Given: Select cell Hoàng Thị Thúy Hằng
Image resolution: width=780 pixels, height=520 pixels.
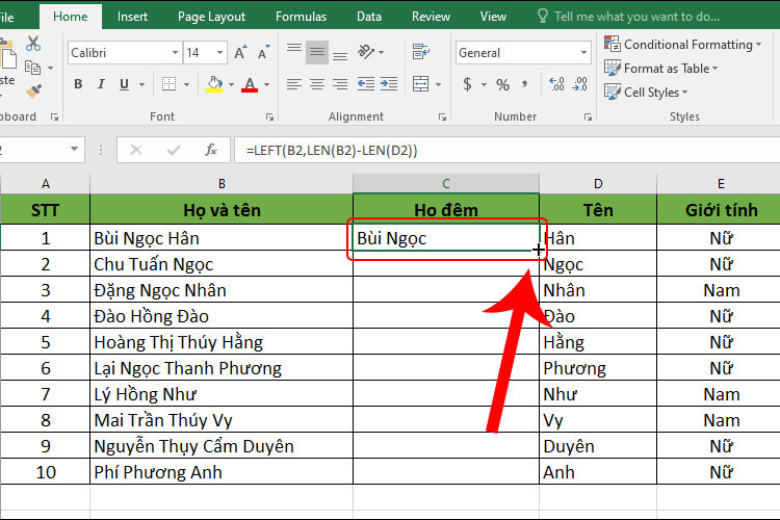Looking at the screenshot, I should click(221, 342).
